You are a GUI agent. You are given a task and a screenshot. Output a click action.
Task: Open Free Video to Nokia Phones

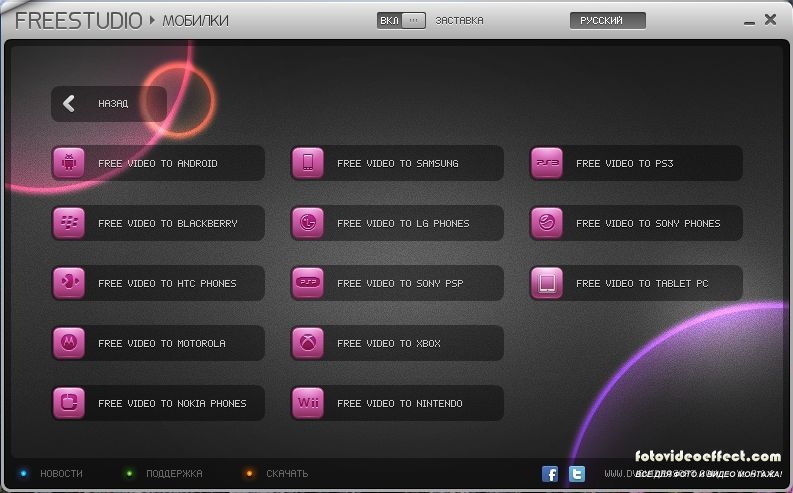coord(158,403)
